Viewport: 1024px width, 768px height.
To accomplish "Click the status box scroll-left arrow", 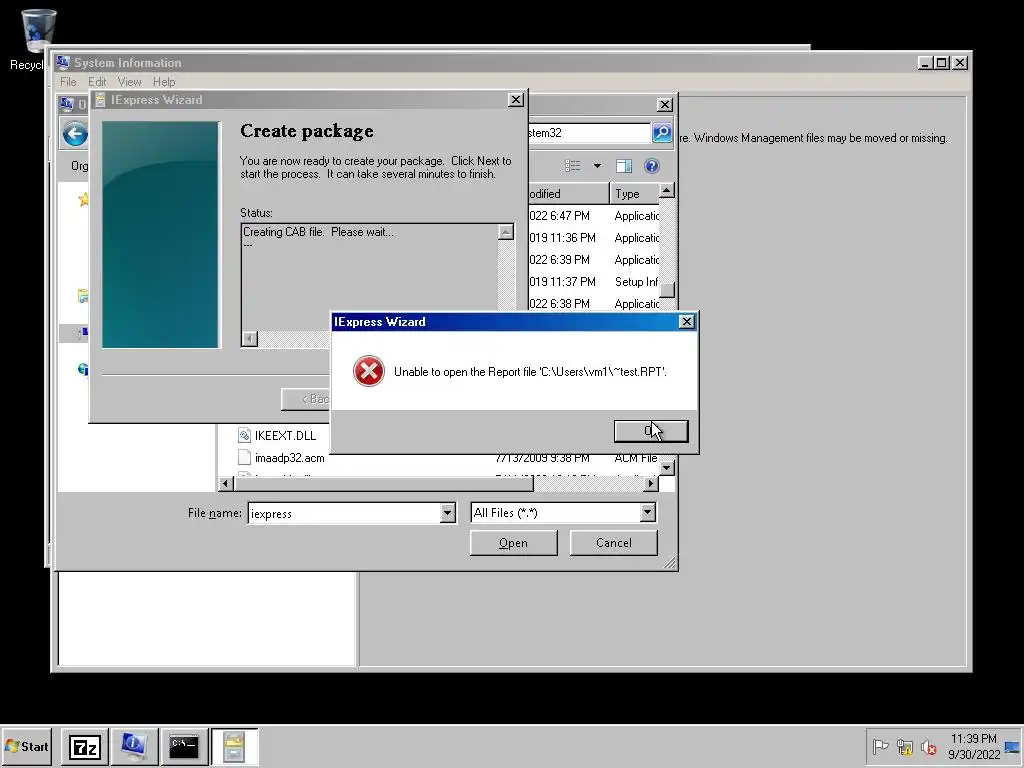I will pyautogui.click(x=249, y=338).
